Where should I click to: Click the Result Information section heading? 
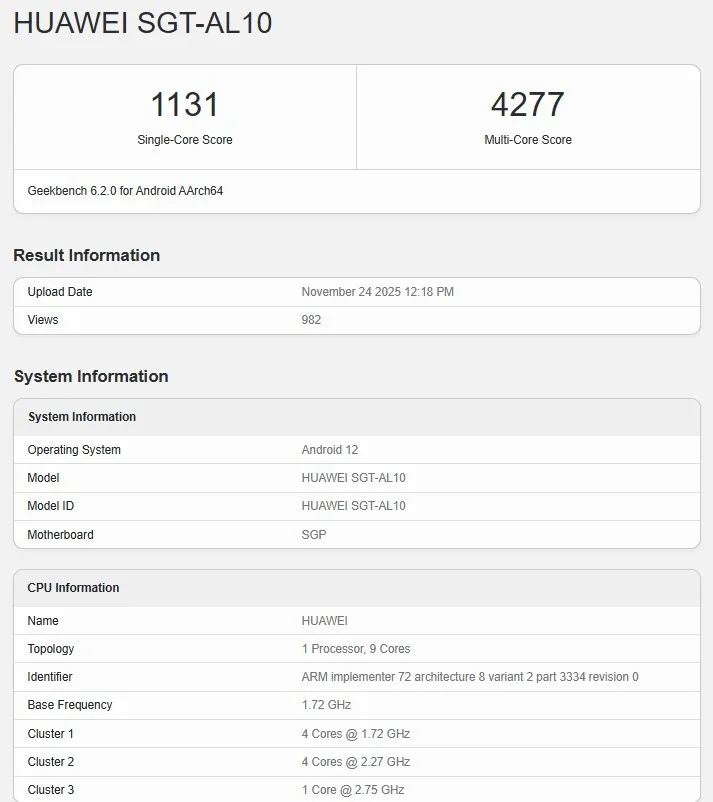pos(86,255)
